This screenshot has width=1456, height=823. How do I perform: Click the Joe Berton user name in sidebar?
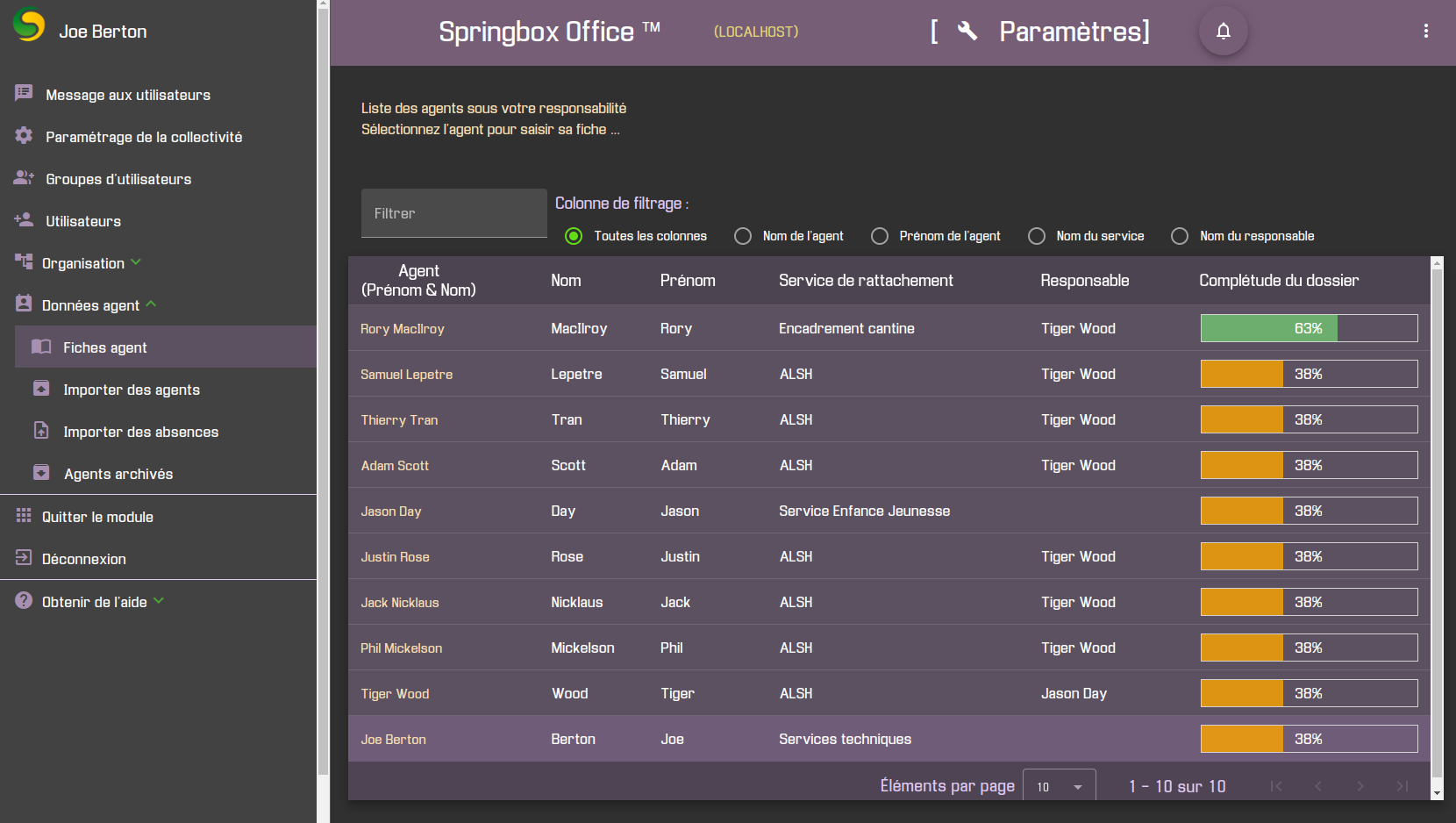click(103, 32)
